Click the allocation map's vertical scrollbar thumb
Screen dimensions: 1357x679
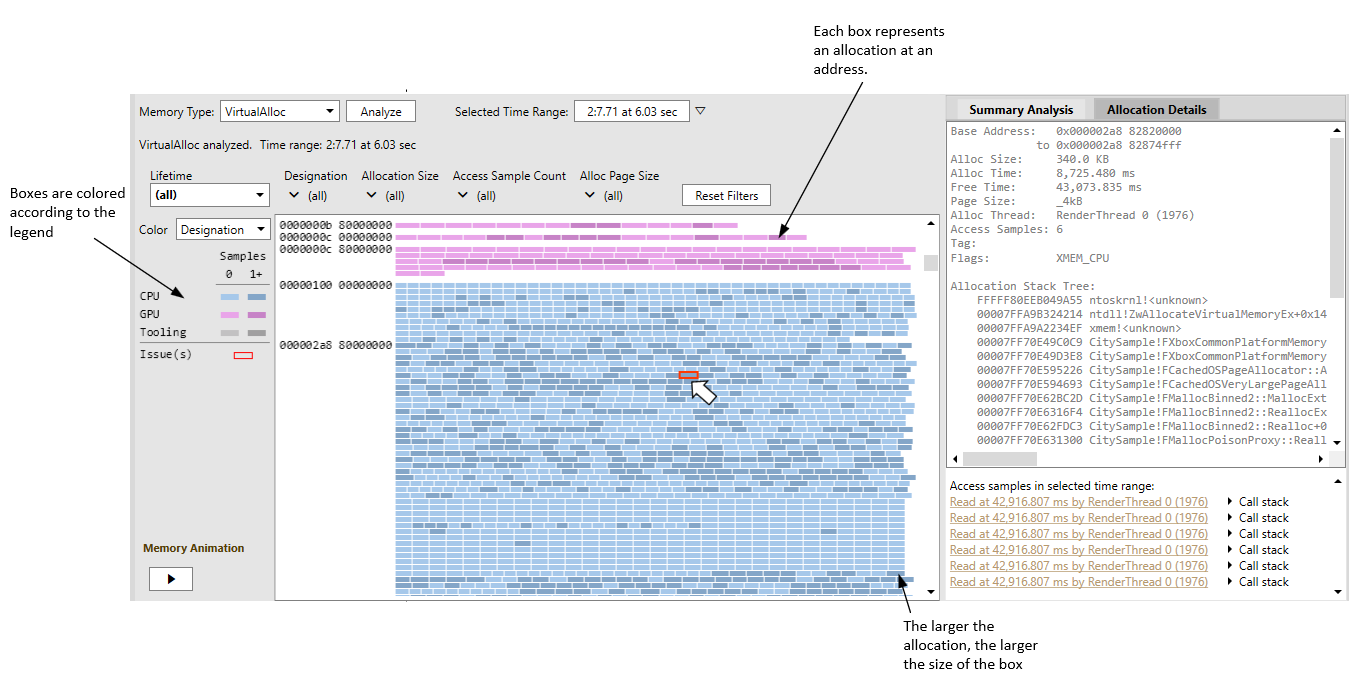click(931, 263)
